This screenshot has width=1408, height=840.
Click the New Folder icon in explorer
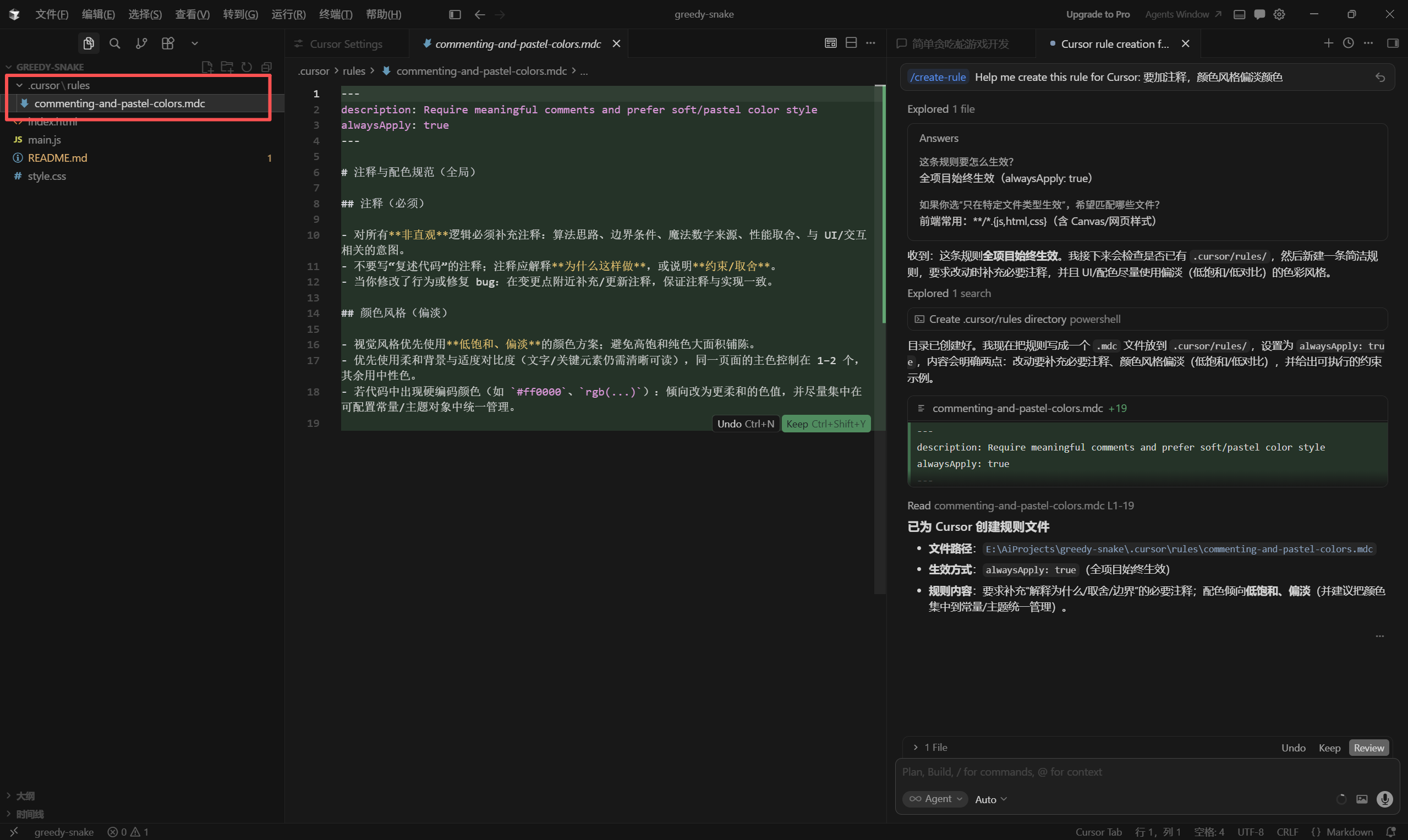(227, 67)
